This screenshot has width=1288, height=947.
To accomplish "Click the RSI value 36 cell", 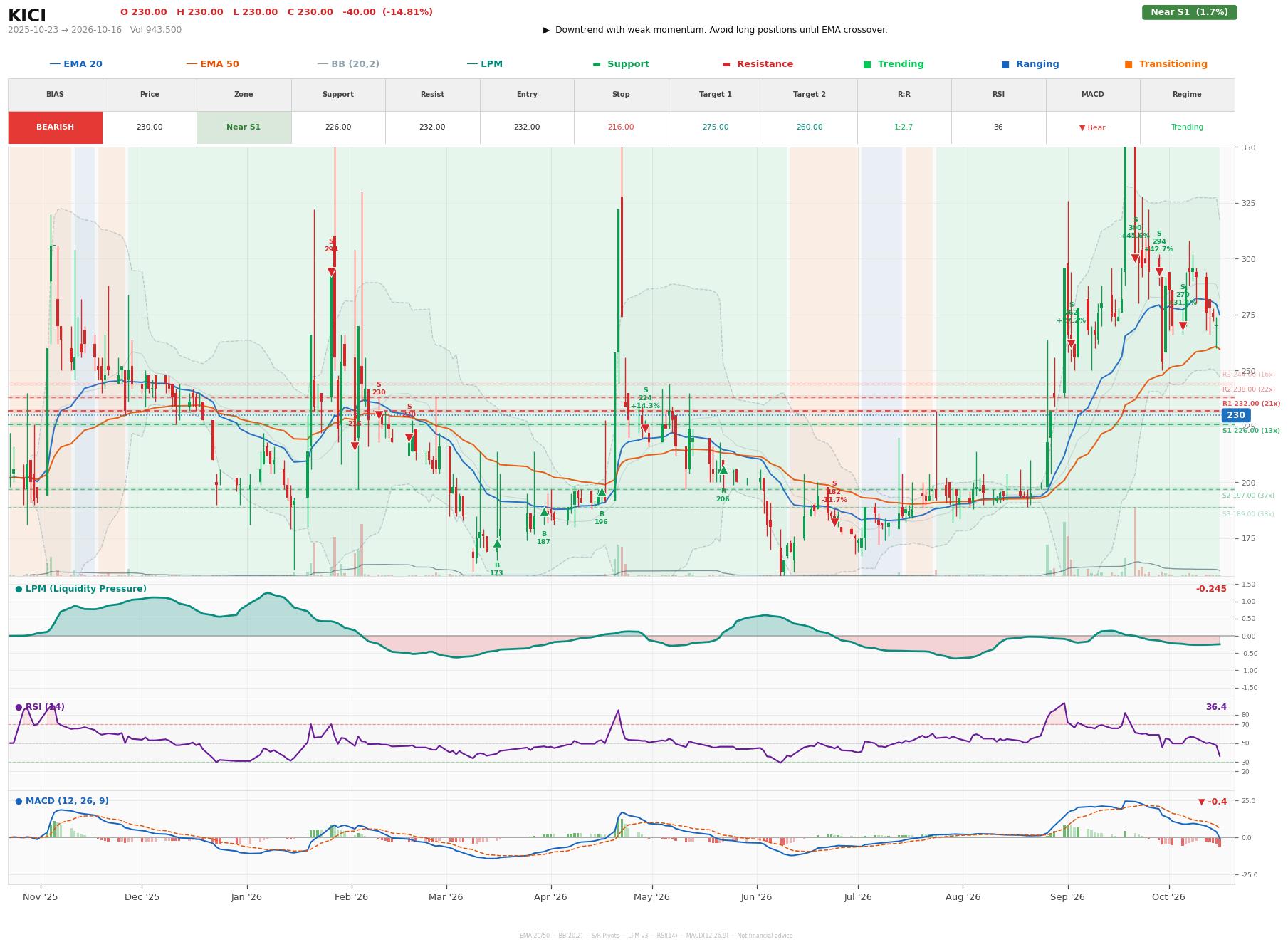I will 998,127.
